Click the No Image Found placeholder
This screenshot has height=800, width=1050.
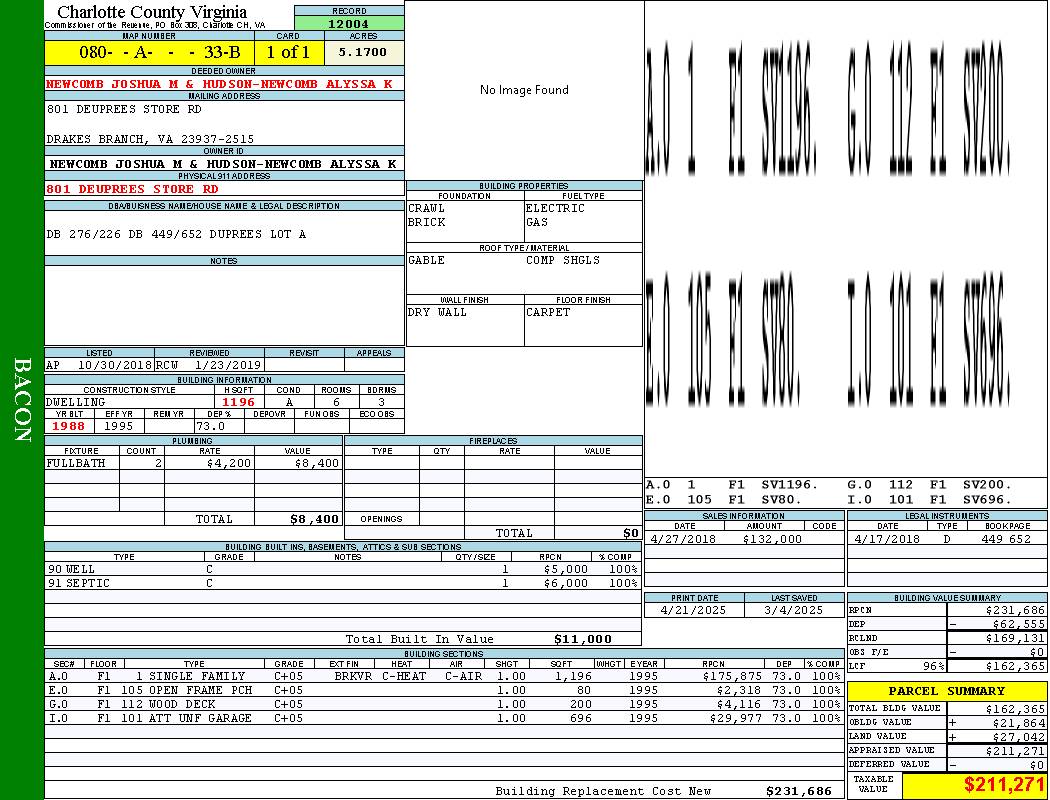pos(524,90)
